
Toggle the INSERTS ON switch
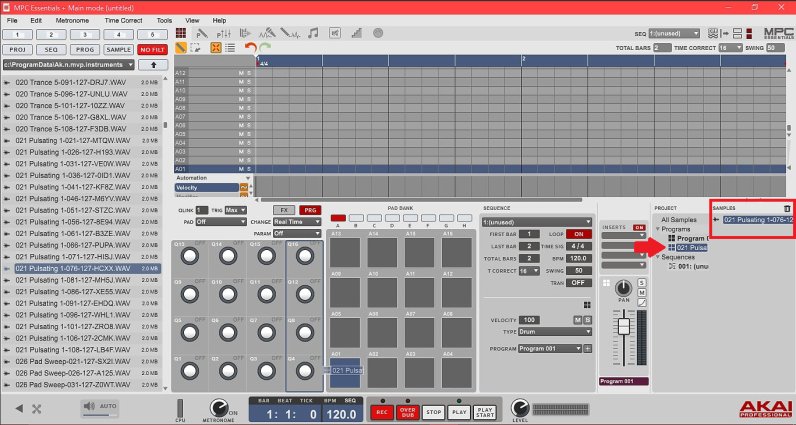pos(638,227)
